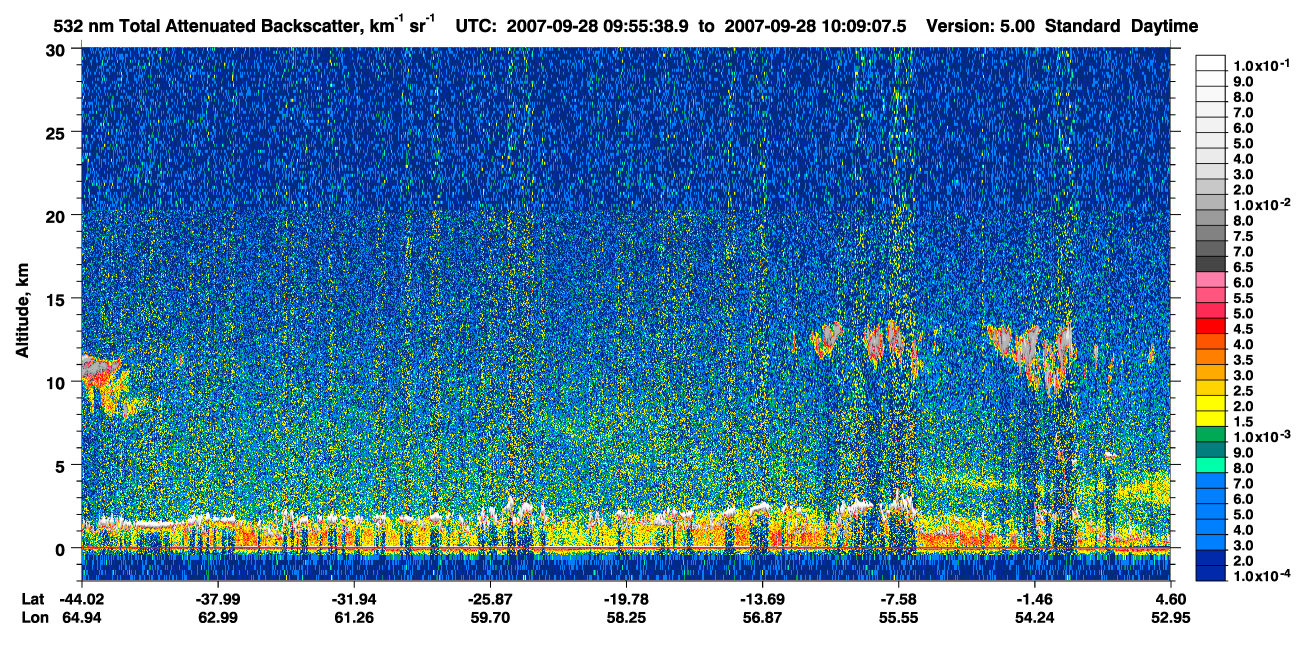This screenshot has width=1300, height=667.
Task: Click colorbar label '1.5'
Action: (x=1243, y=423)
